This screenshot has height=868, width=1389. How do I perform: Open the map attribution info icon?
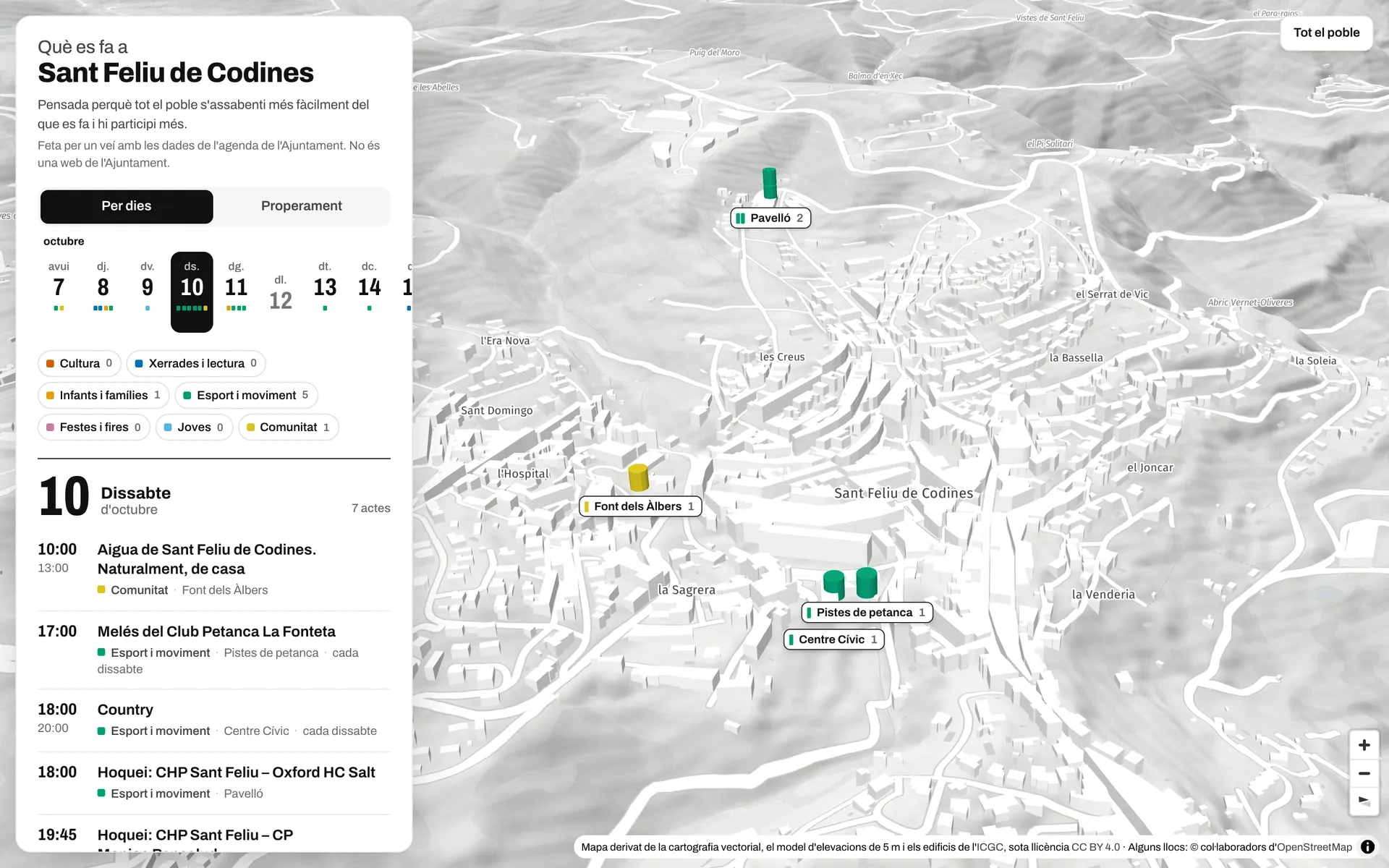tap(1367, 847)
